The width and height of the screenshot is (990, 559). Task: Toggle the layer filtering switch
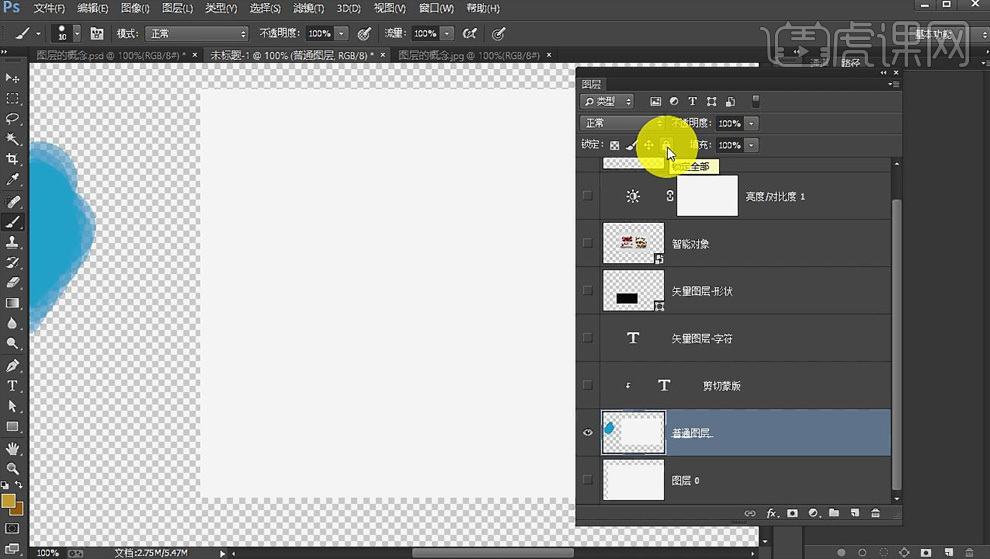point(755,102)
